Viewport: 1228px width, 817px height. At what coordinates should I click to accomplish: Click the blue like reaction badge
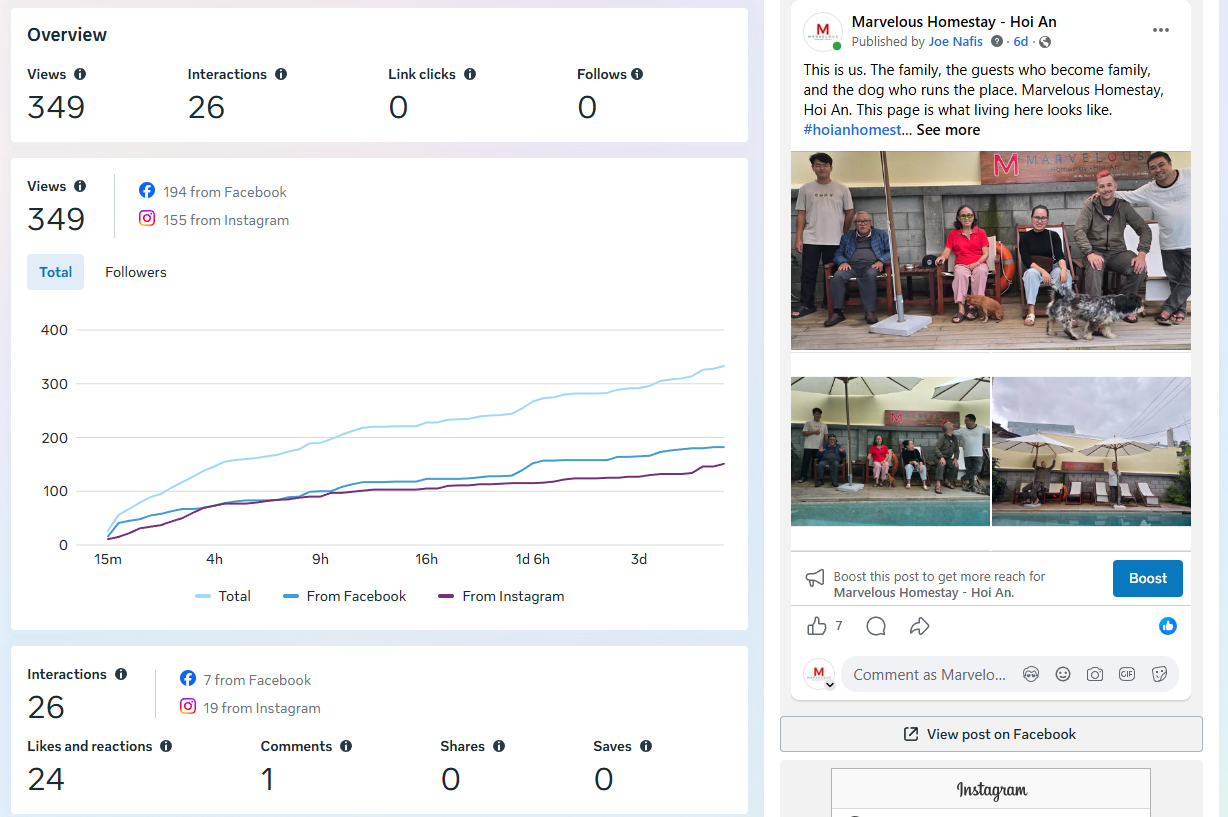1168,626
